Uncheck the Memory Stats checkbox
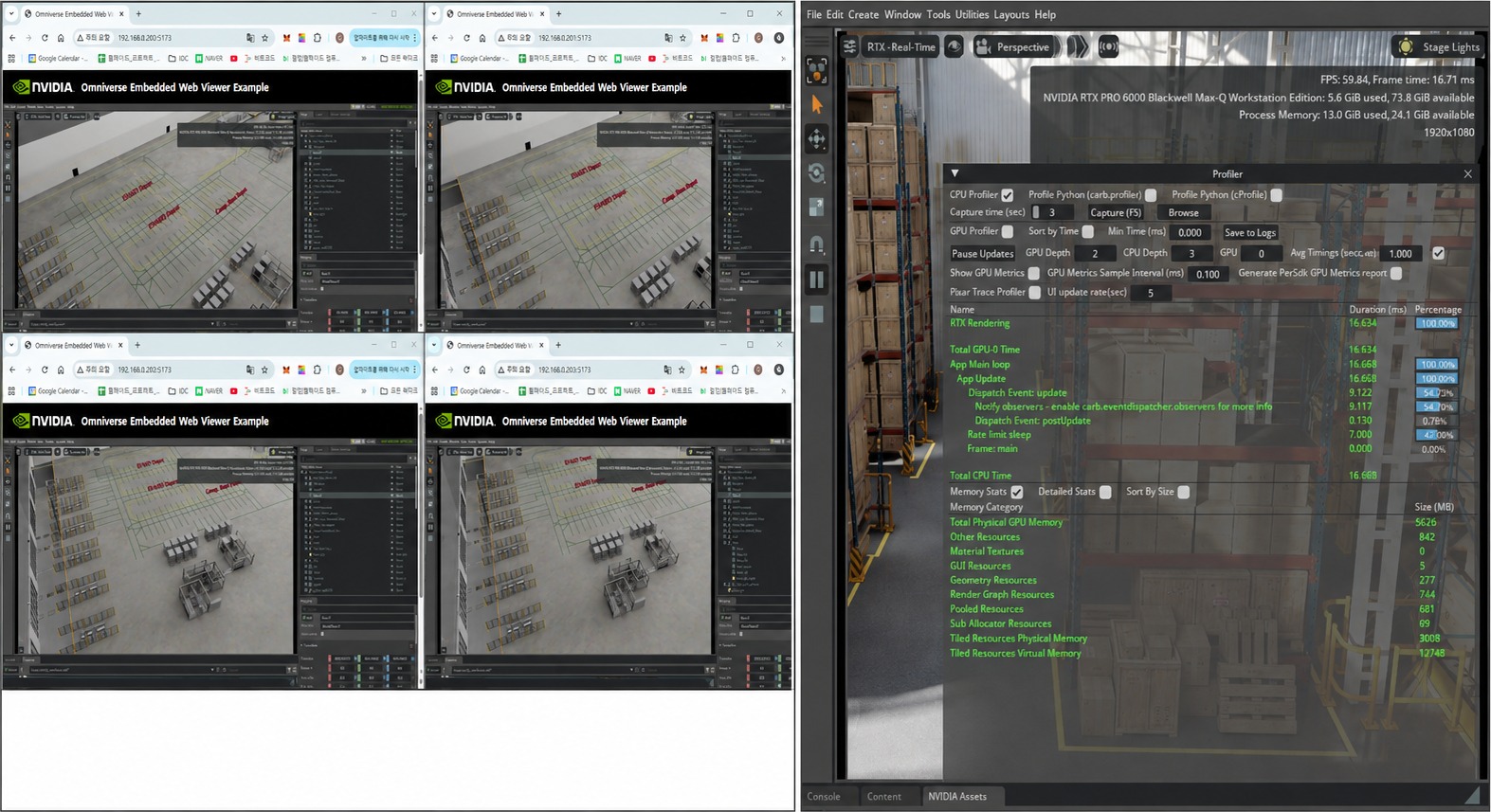This screenshot has width=1491, height=812. (x=1016, y=492)
